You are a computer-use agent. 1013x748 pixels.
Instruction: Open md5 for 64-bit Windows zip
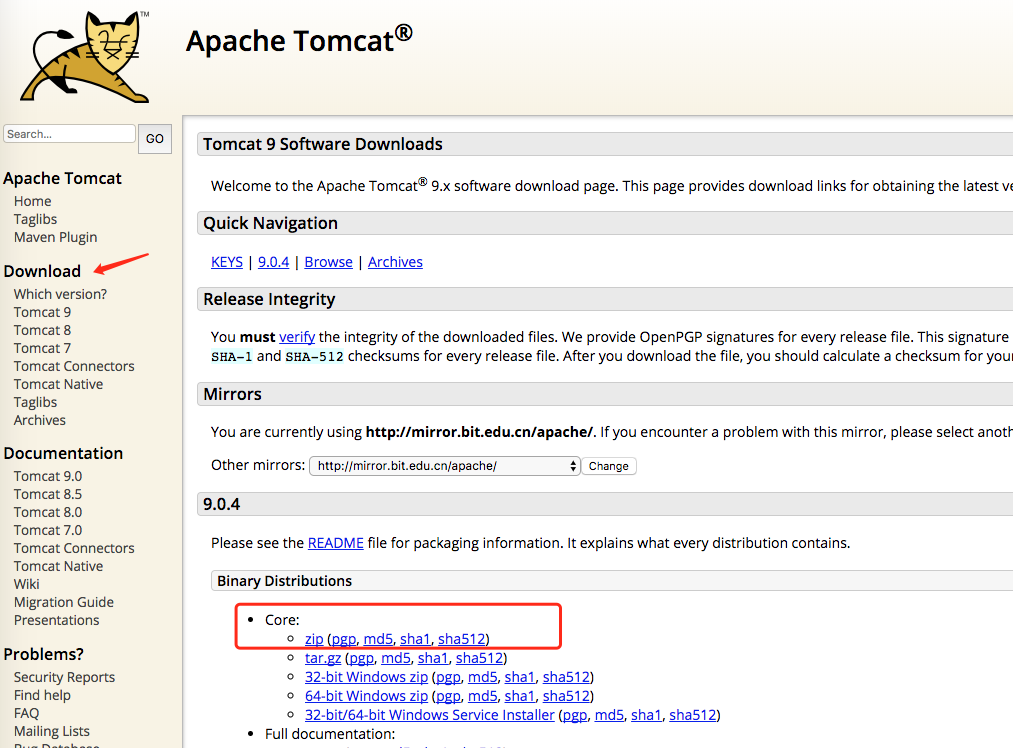coord(483,696)
